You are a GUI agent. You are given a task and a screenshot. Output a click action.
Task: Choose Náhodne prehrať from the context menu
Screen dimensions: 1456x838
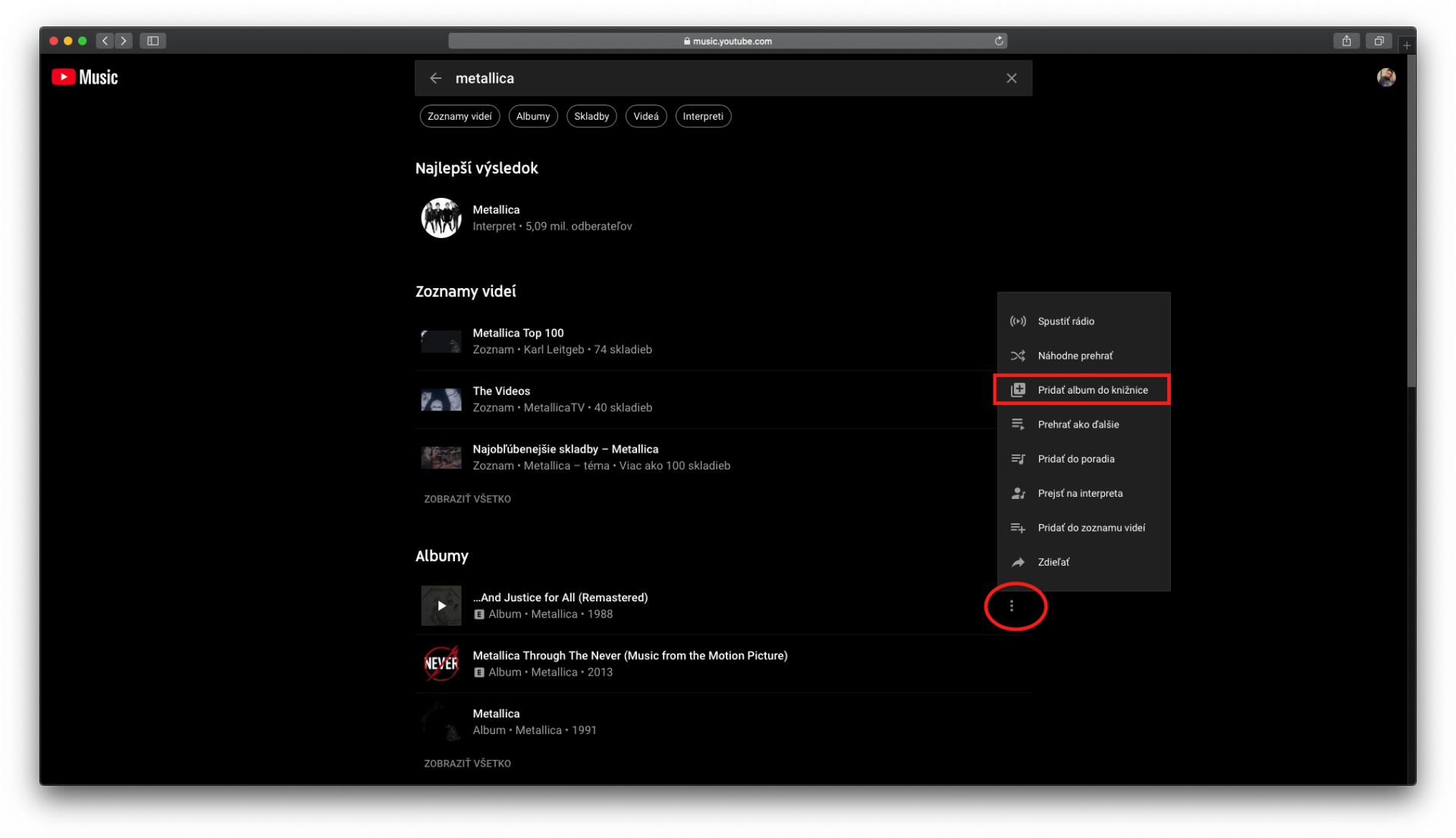(x=1084, y=356)
